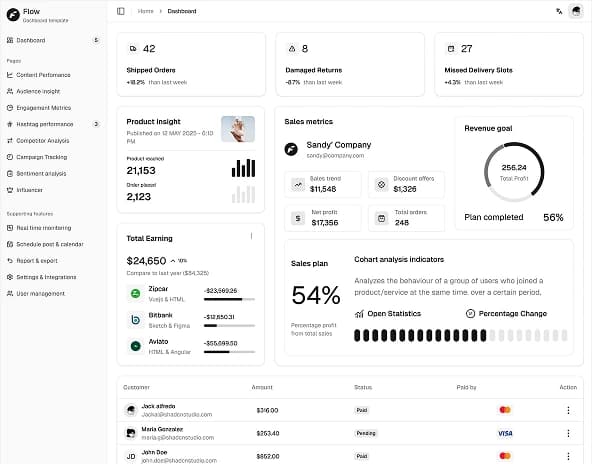
Task: Open action menu for Maria Gonzalez row
Action: [568, 433]
